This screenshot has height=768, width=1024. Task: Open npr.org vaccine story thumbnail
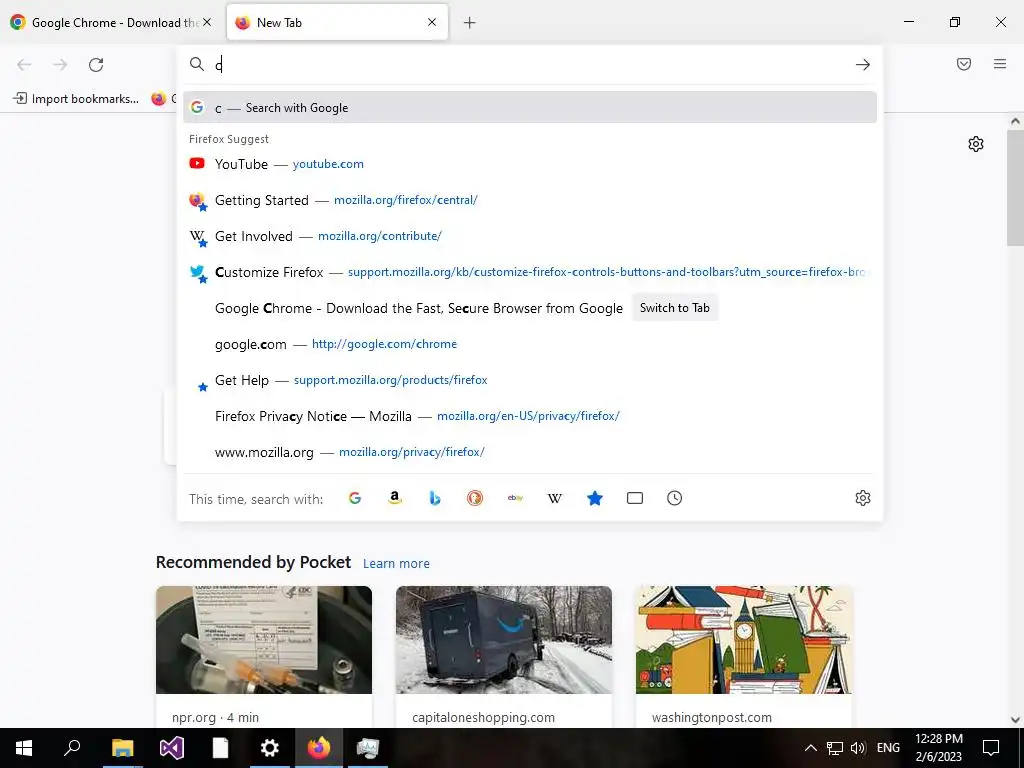coord(264,639)
